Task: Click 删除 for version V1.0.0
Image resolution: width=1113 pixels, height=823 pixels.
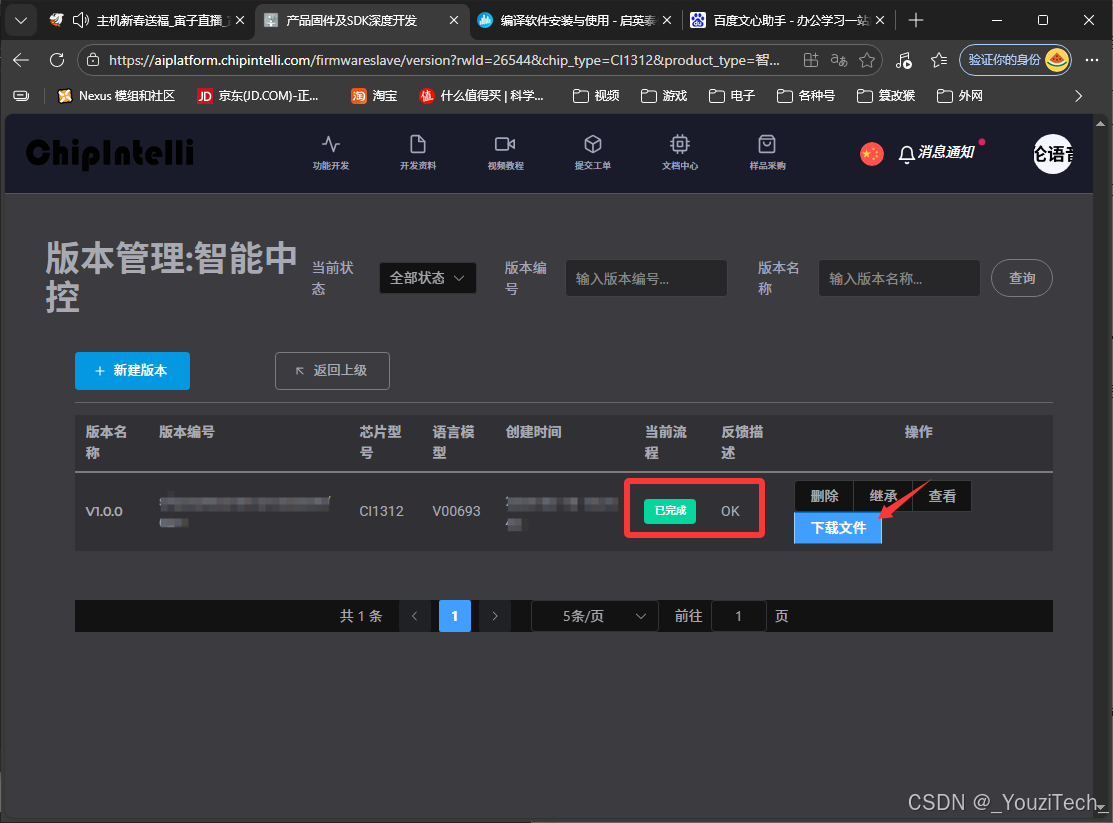Action: coord(824,496)
